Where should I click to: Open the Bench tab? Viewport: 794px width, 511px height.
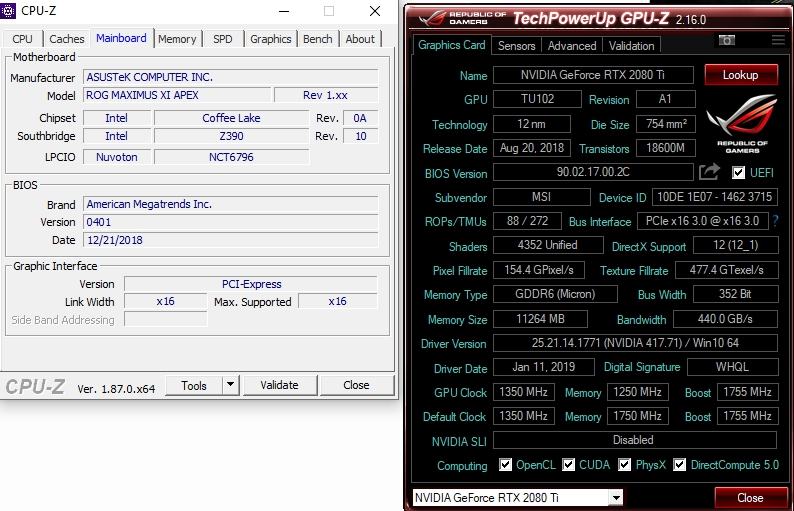317,39
